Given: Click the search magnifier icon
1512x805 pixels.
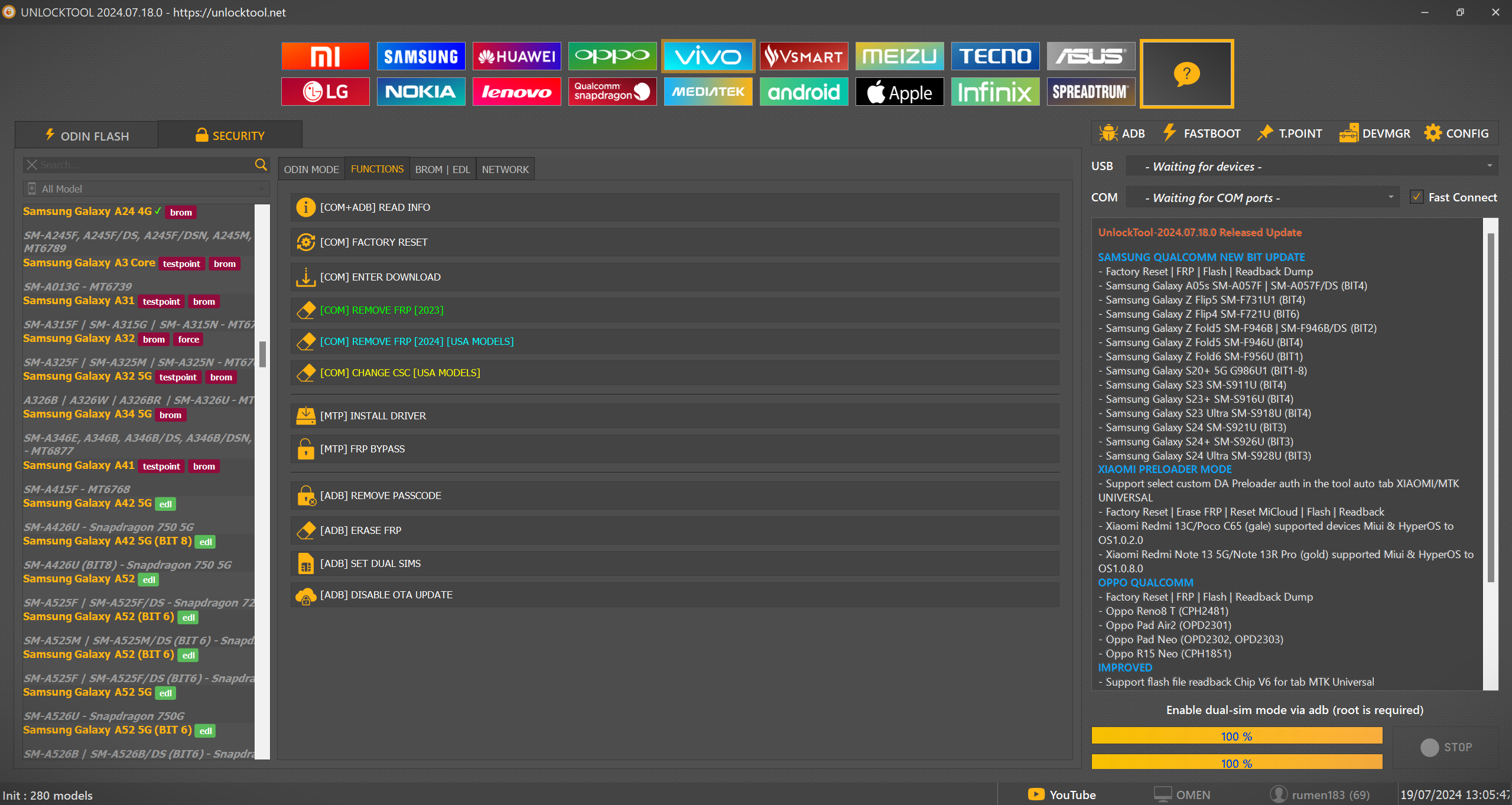Looking at the screenshot, I should click(261, 165).
